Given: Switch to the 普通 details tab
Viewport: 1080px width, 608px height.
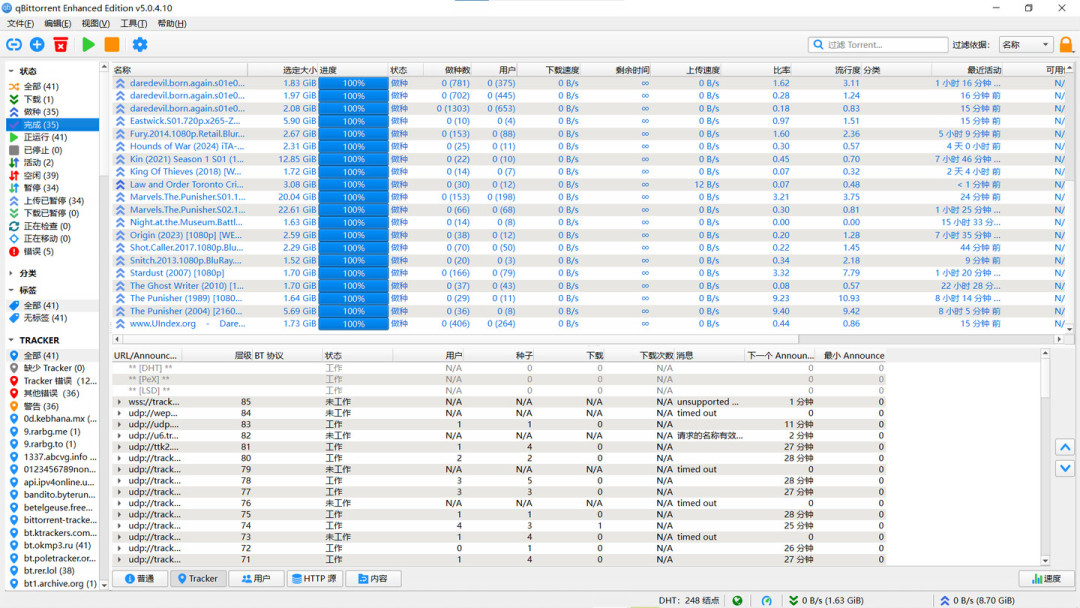Looking at the screenshot, I should tap(140, 578).
